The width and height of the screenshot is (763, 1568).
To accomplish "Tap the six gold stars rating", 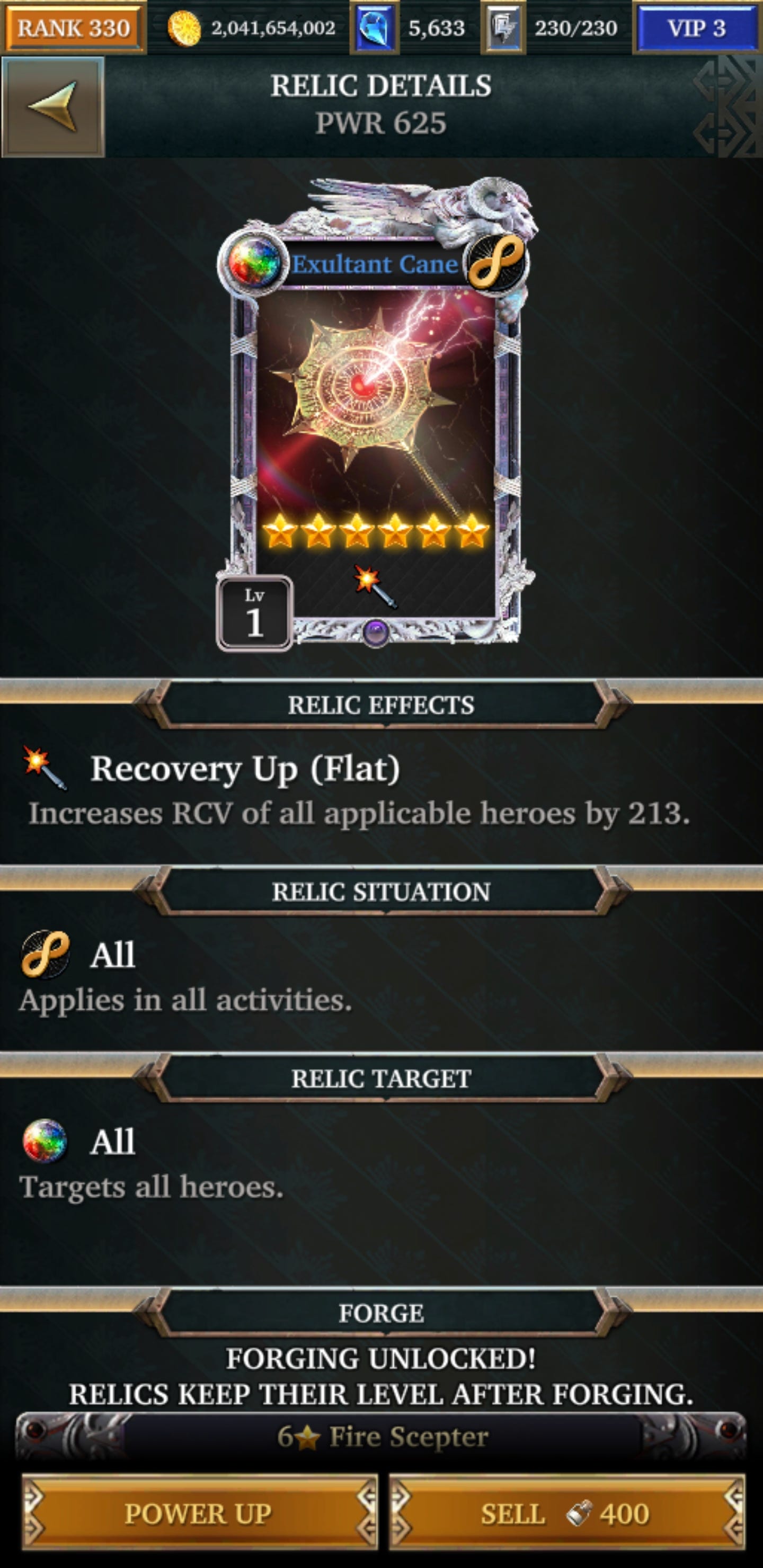I will pos(376,531).
